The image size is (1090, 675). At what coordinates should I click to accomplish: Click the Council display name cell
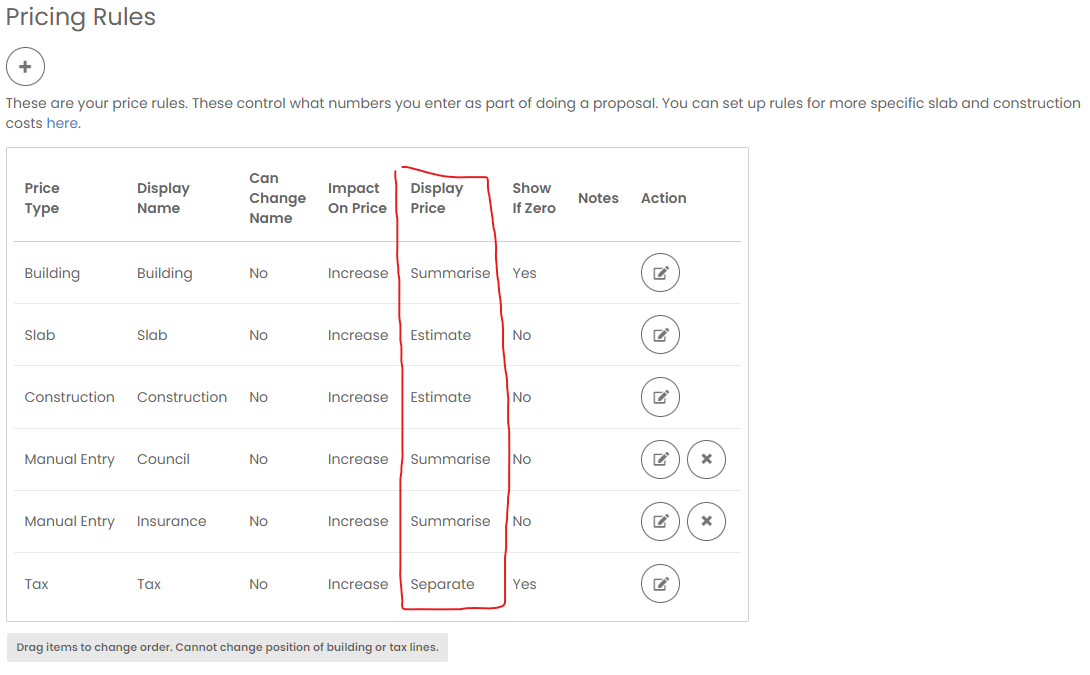coord(163,459)
